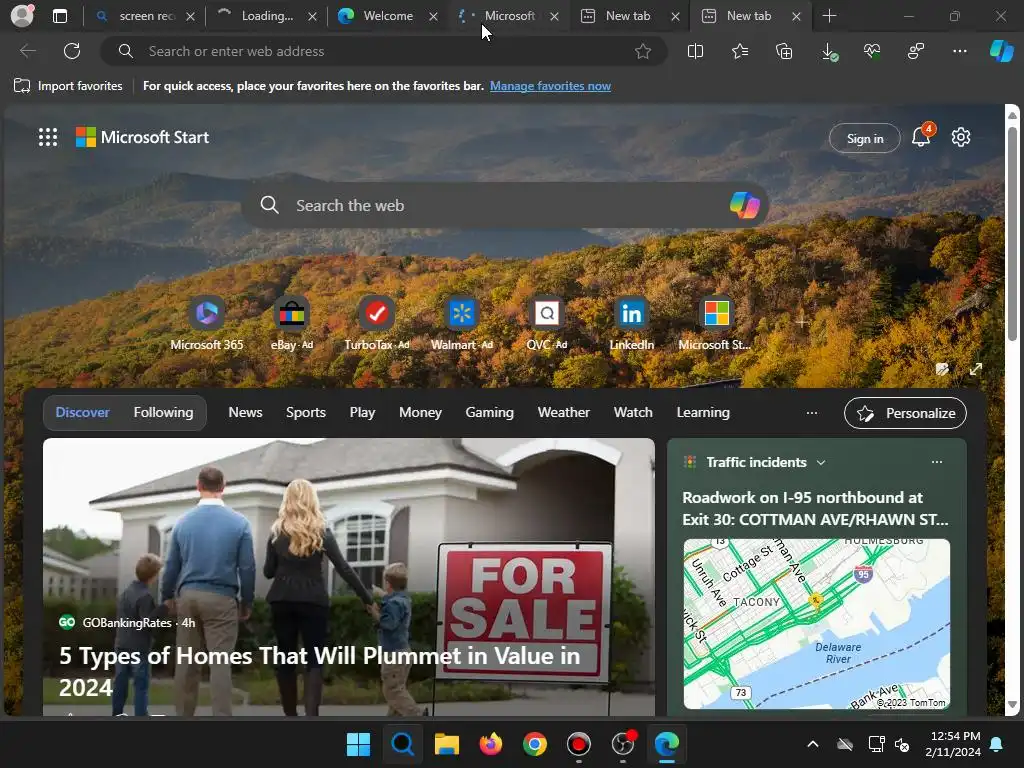Open Traffic incidents card options ellipsis

[x=936, y=462]
